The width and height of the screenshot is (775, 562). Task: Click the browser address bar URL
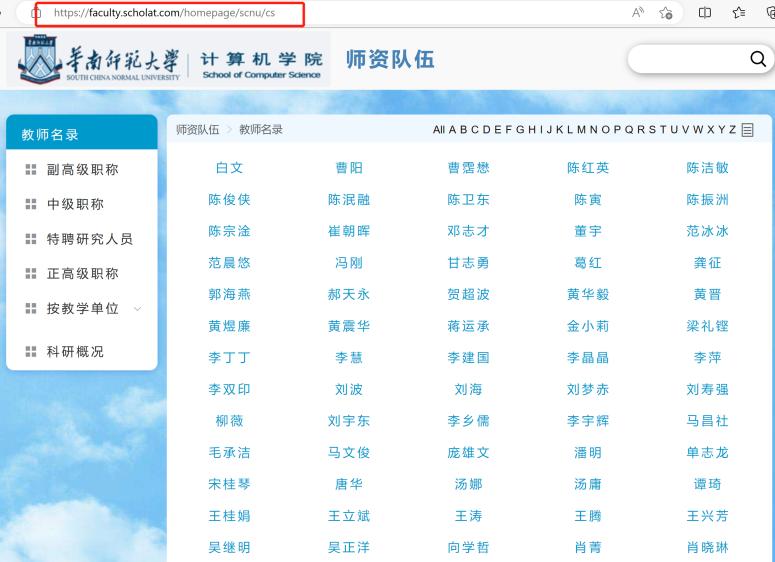[x=165, y=13]
